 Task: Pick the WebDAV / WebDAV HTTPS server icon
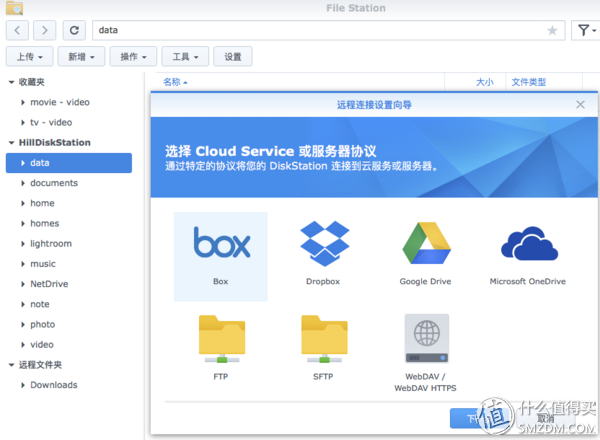coord(427,338)
